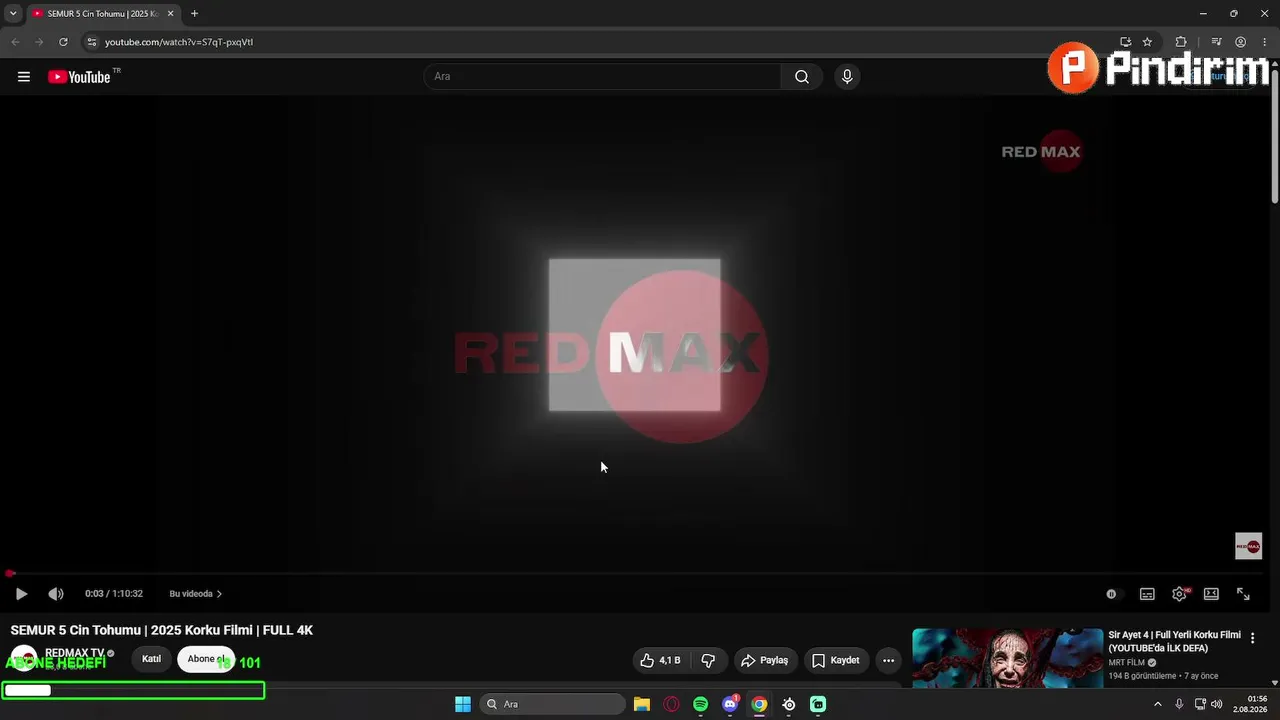The image size is (1280, 720).
Task: Click the YouTube search magnifier button
Action: click(x=802, y=77)
